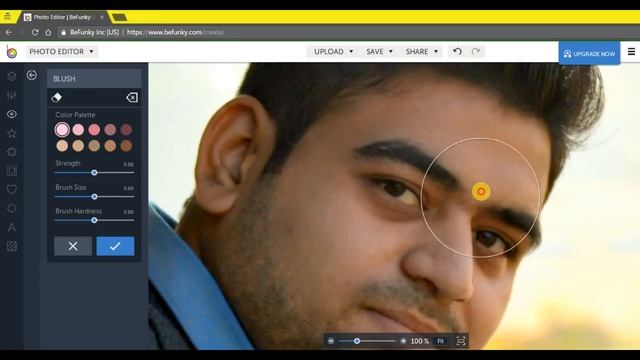Viewport: 640px width, 360px height.
Task: Open the Graphics heart icon in sidebar
Action: [12, 189]
